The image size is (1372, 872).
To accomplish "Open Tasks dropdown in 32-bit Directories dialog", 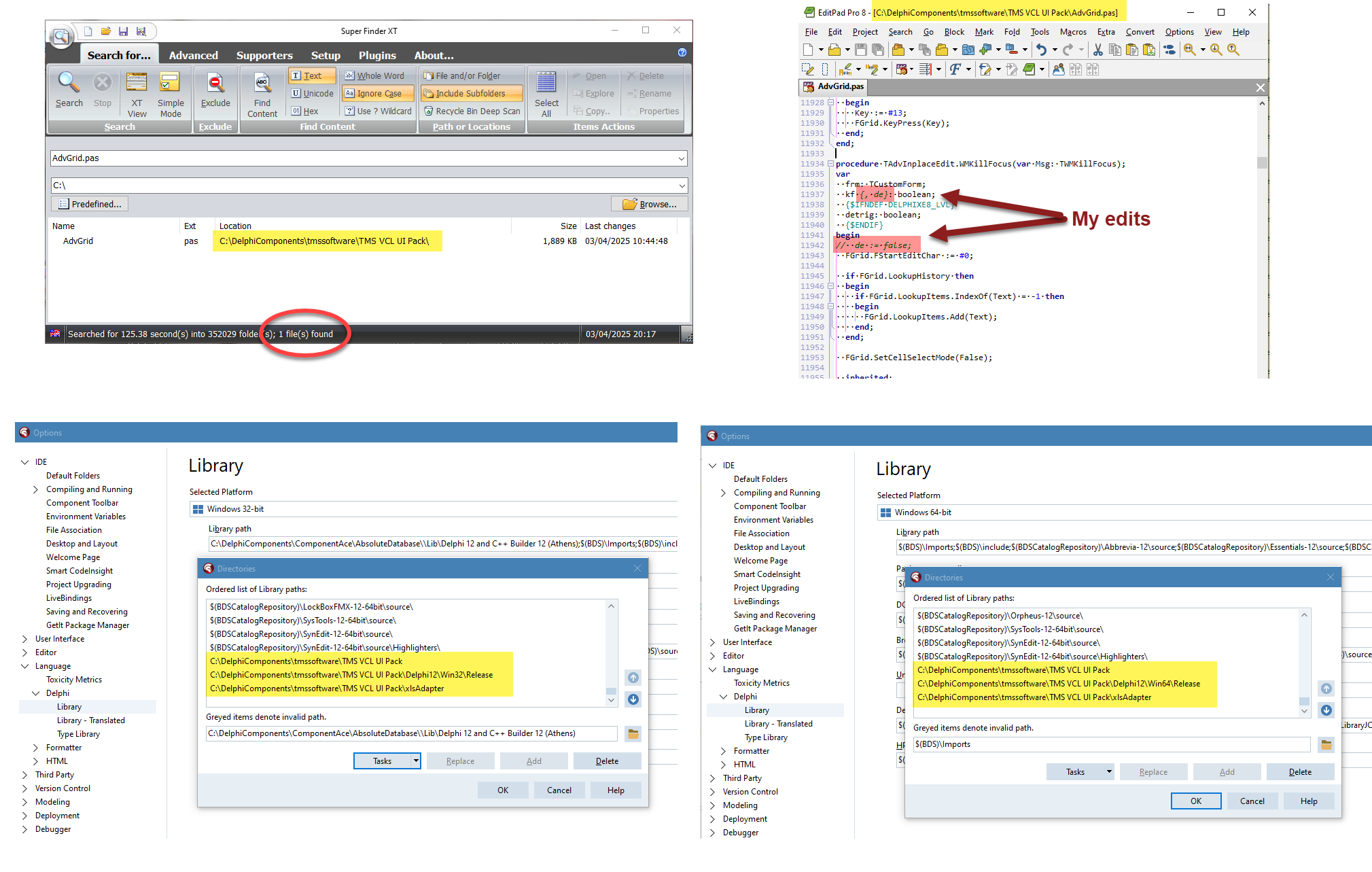I will point(415,761).
